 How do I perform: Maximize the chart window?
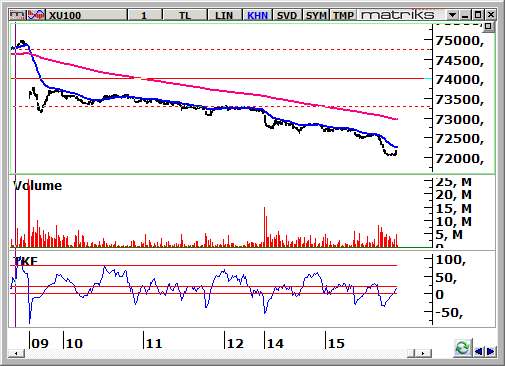pyautogui.click(x=478, y=15)
